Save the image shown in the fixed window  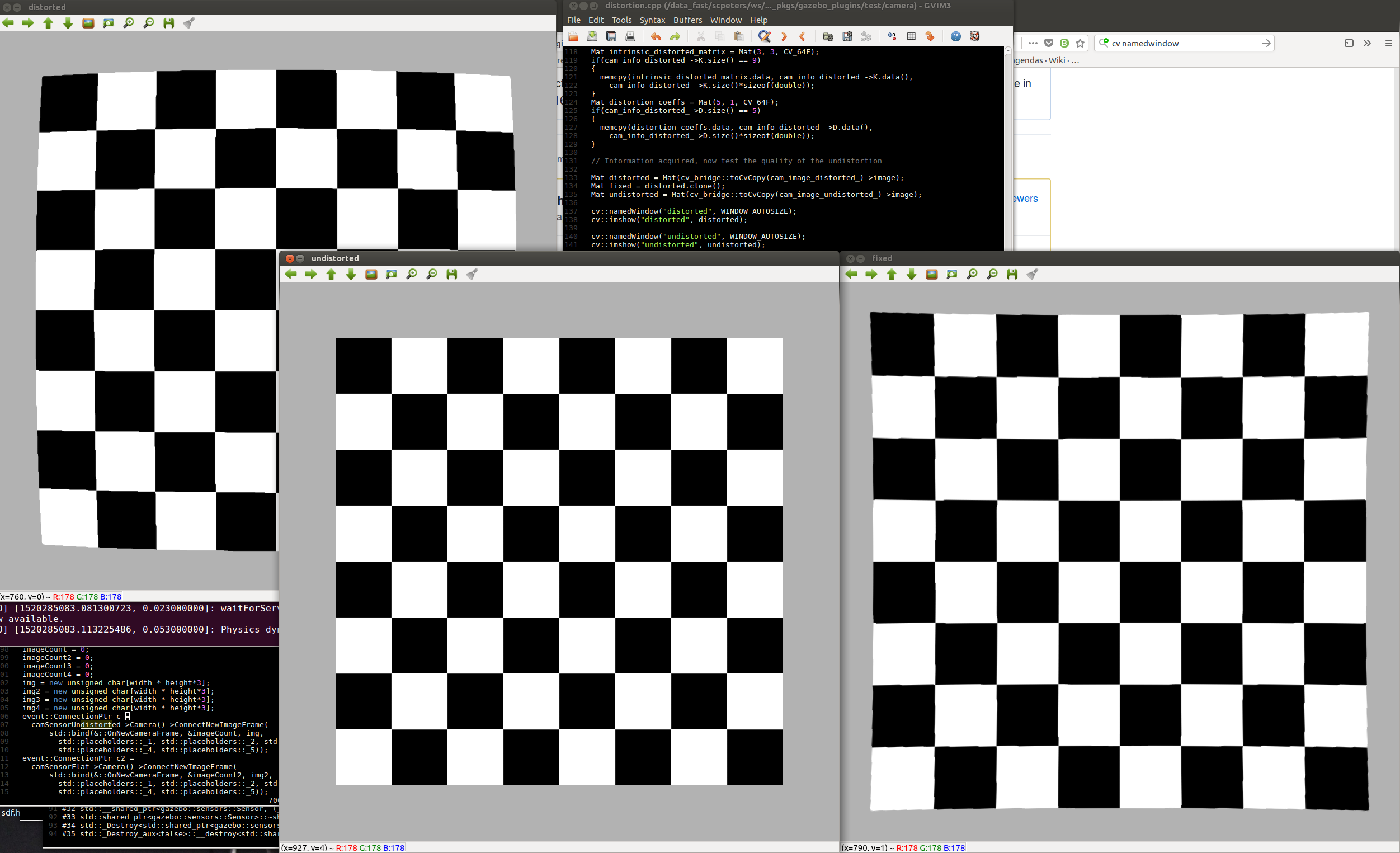coord(1011,274)
